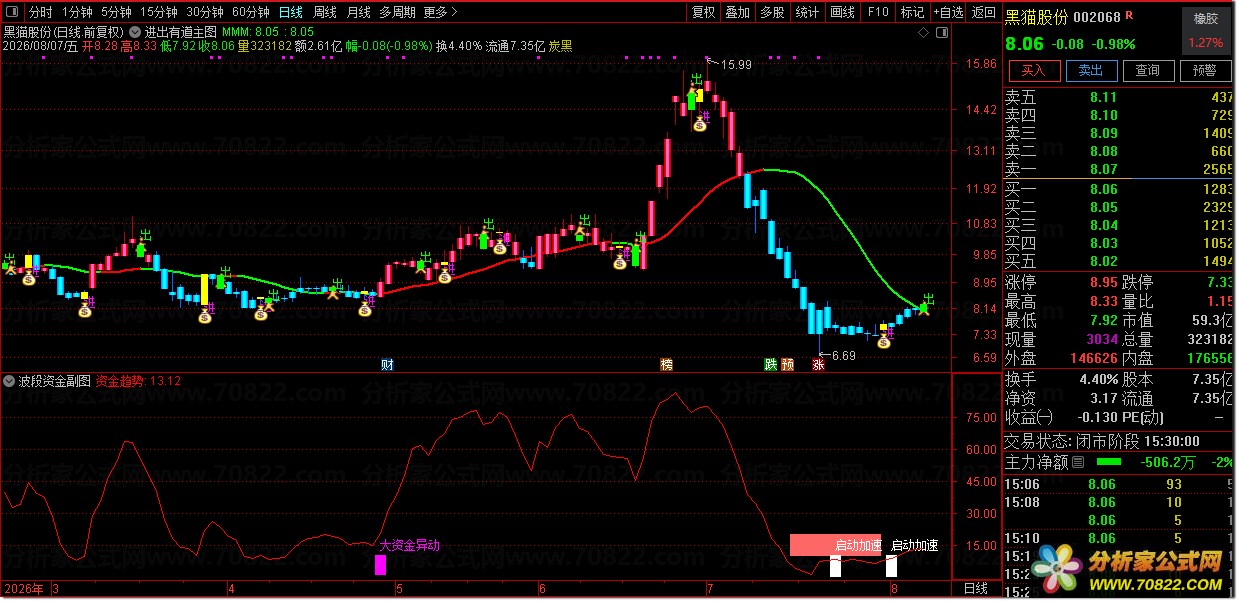Click the 资金趋势 13.12 indicator label
Image resolution: width=1239 pixels, height=601 pixels.
coord(138,381)
